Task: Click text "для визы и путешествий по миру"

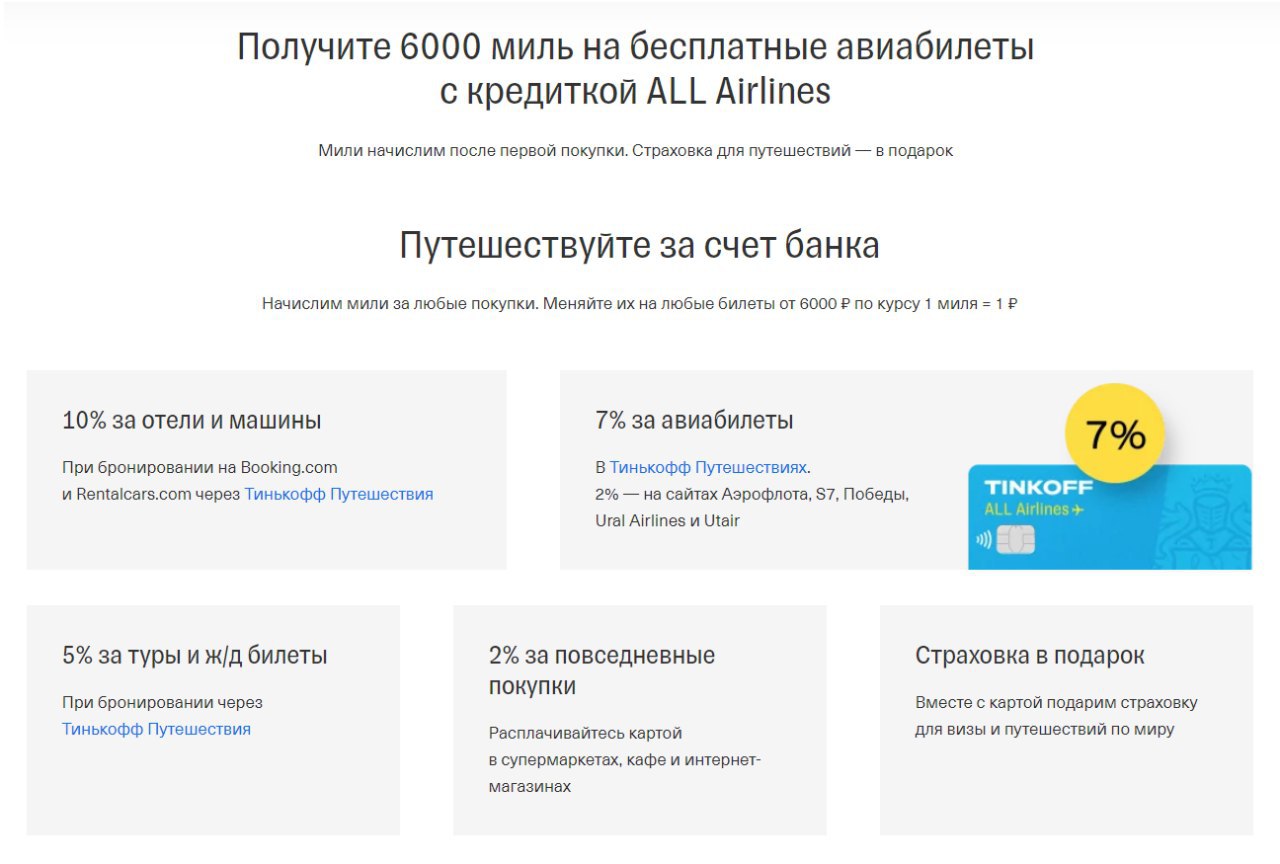Action: (1045, 730)
